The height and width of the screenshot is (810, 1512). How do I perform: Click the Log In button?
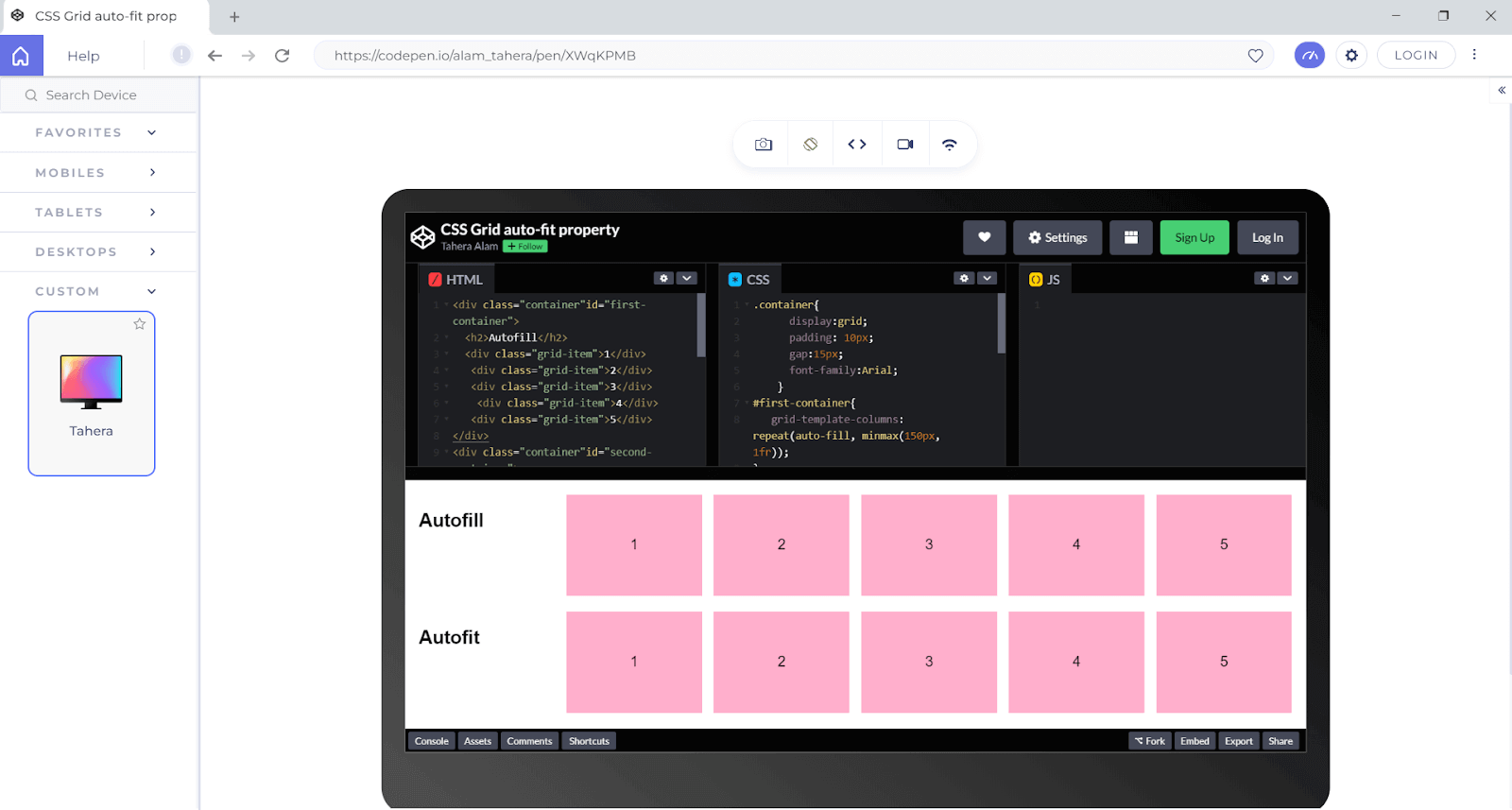pos(1267,237)
